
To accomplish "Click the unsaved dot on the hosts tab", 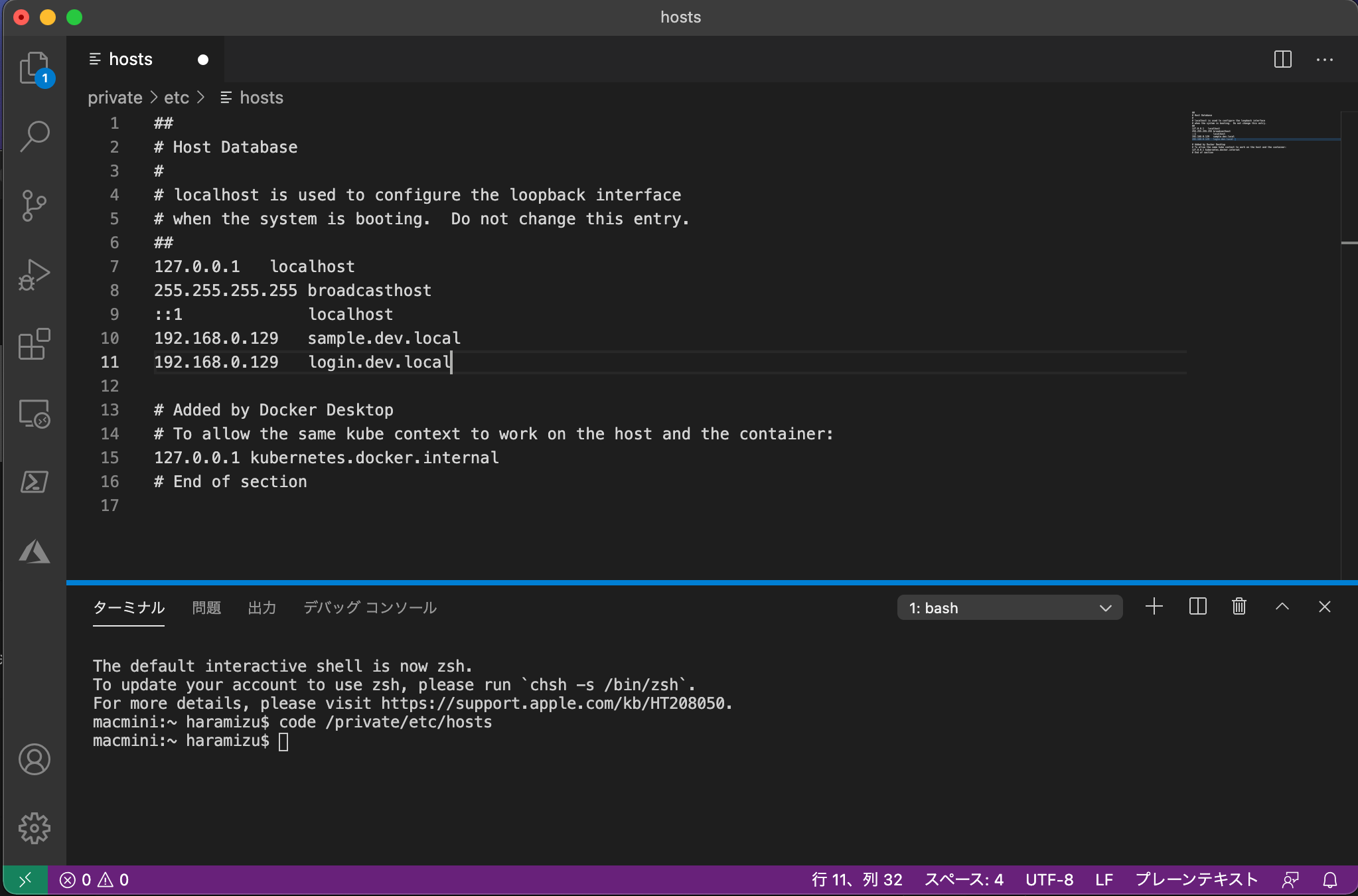I will click(203, 60).
